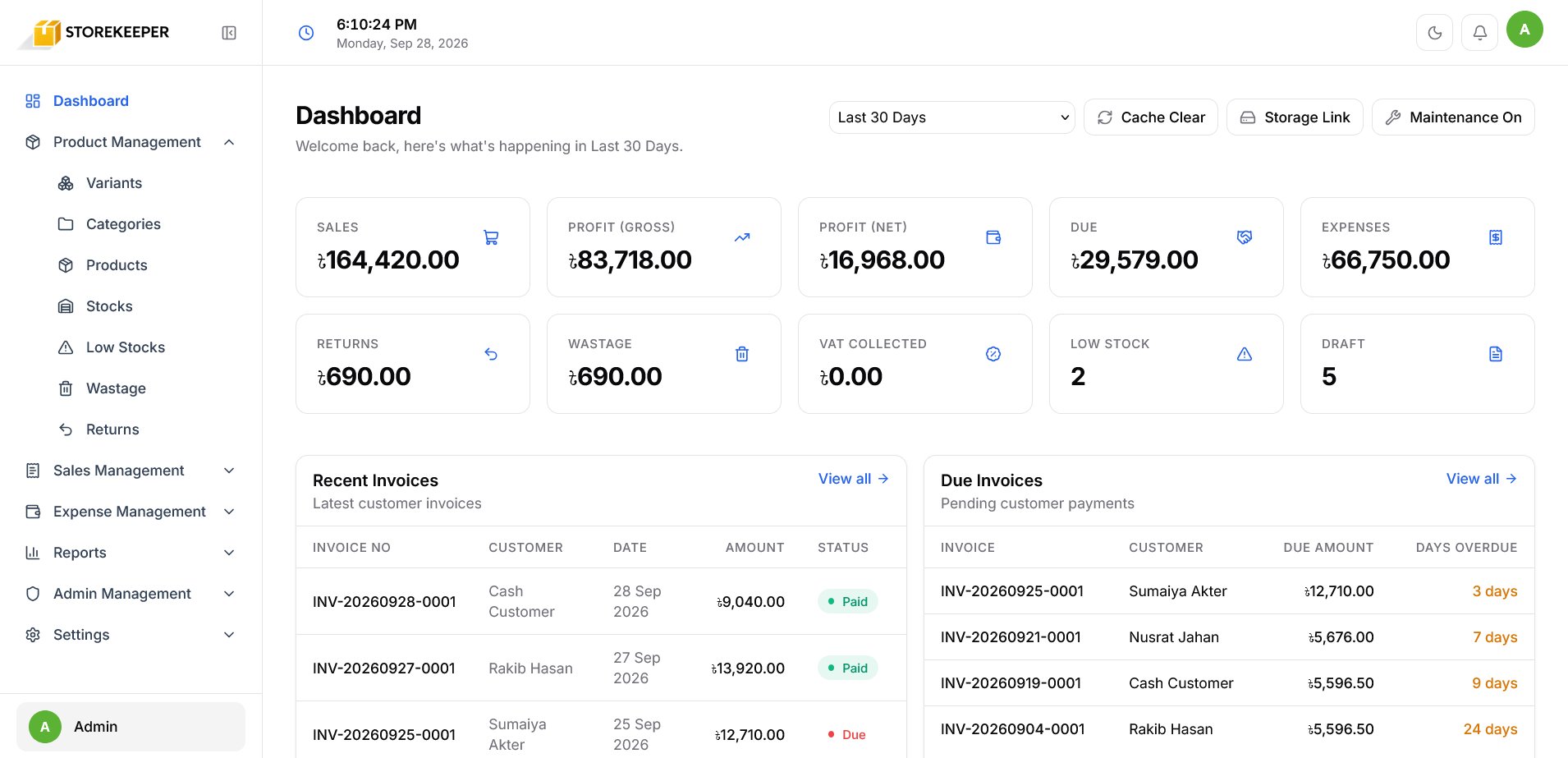Toggle dark mode moon icon
This screenshot has width=1568, height=758.
click(1435, 33)
